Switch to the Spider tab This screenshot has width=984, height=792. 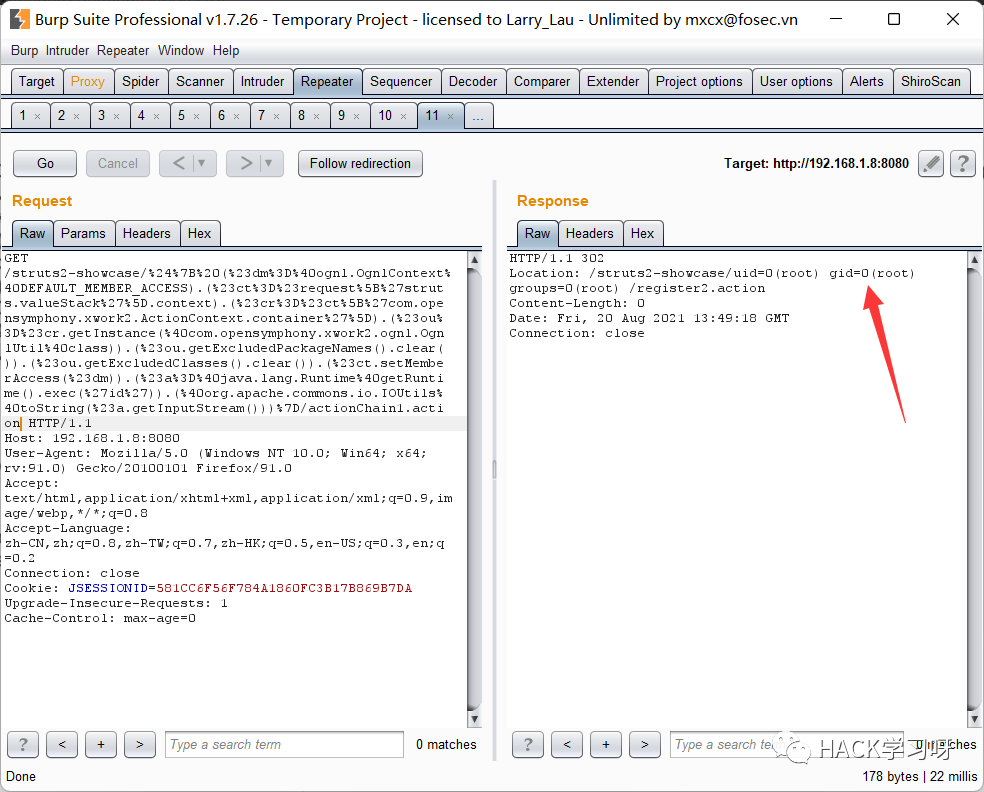pos(141,82)
